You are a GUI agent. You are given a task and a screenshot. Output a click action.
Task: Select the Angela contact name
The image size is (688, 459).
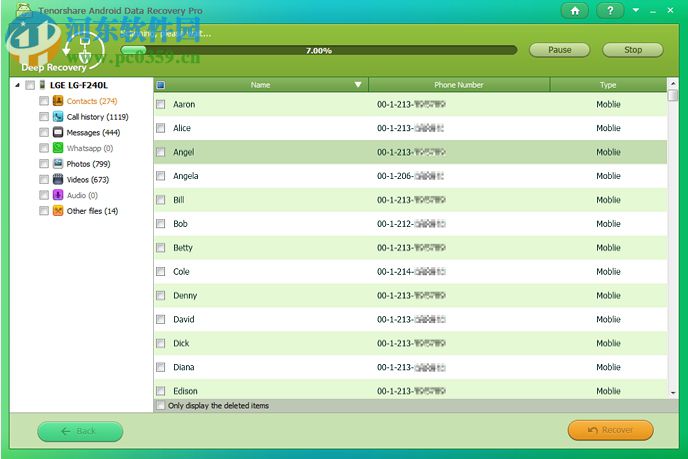point(186,176)
